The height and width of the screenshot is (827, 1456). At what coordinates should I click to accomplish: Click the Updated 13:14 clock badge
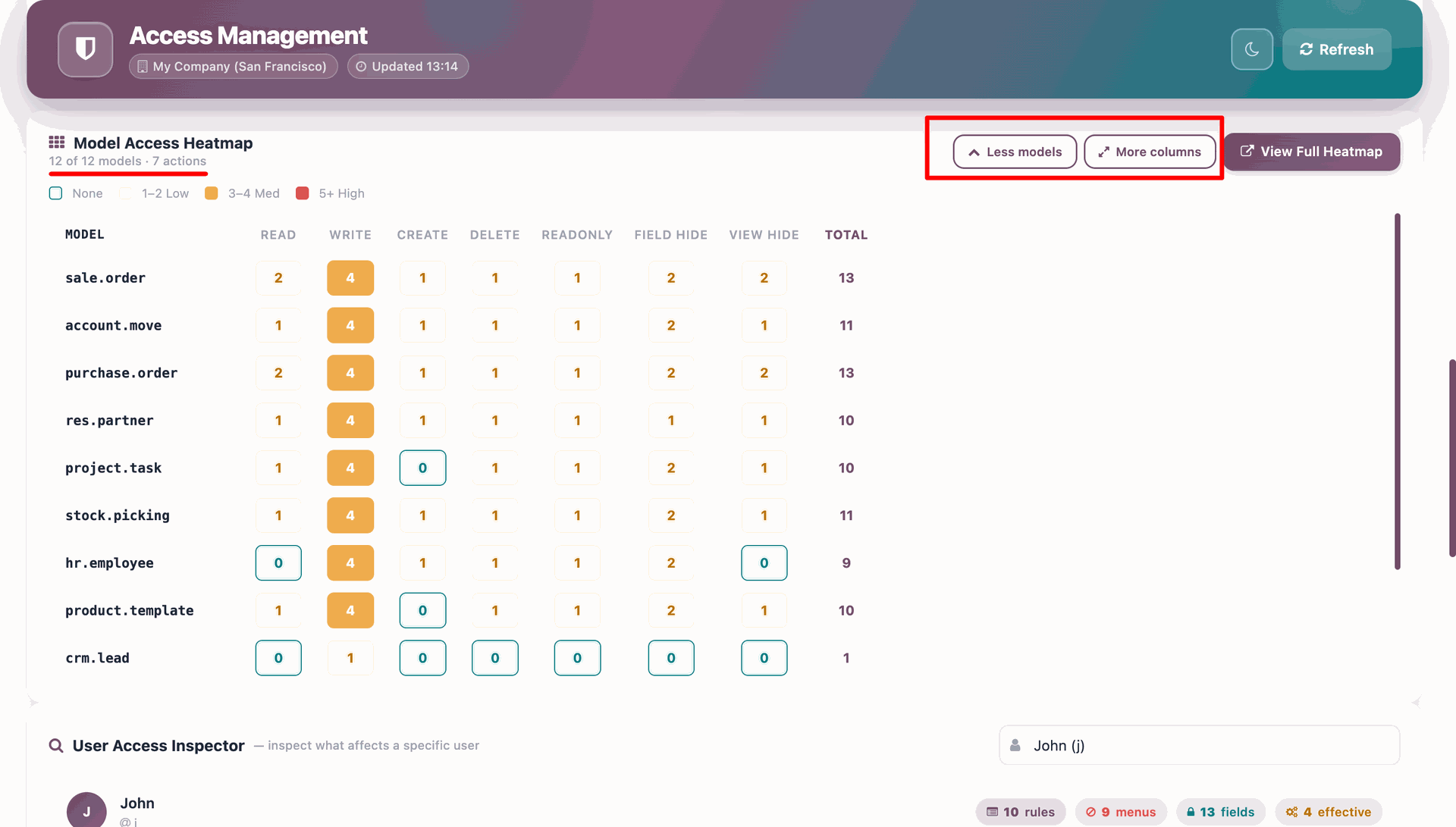pos(408,67)
